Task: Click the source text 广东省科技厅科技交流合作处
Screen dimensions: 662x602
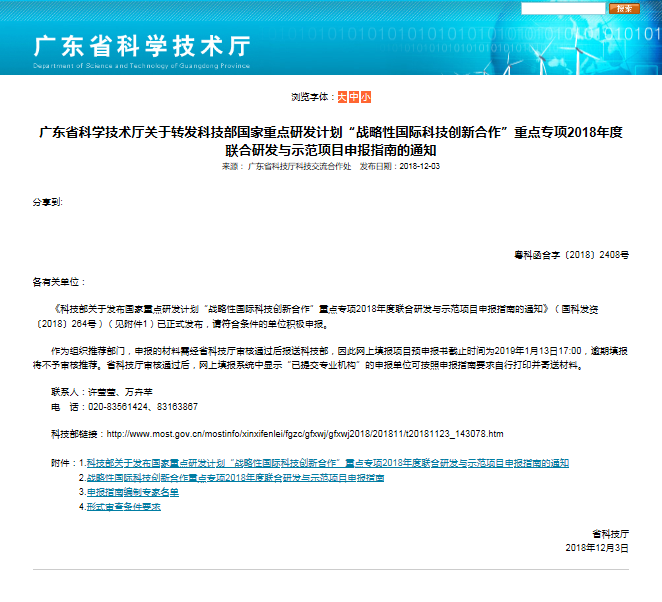Action: (x=299, y=166)
